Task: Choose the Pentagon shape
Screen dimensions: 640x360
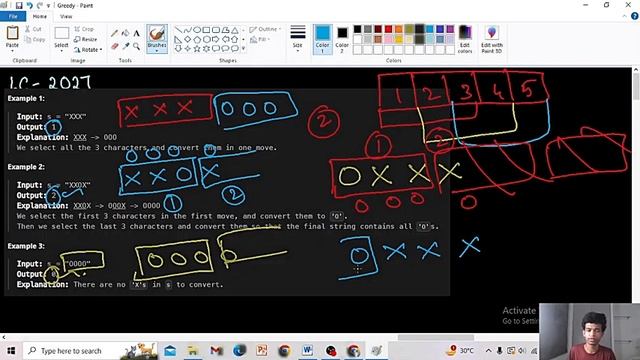Action: pos(197,39)
